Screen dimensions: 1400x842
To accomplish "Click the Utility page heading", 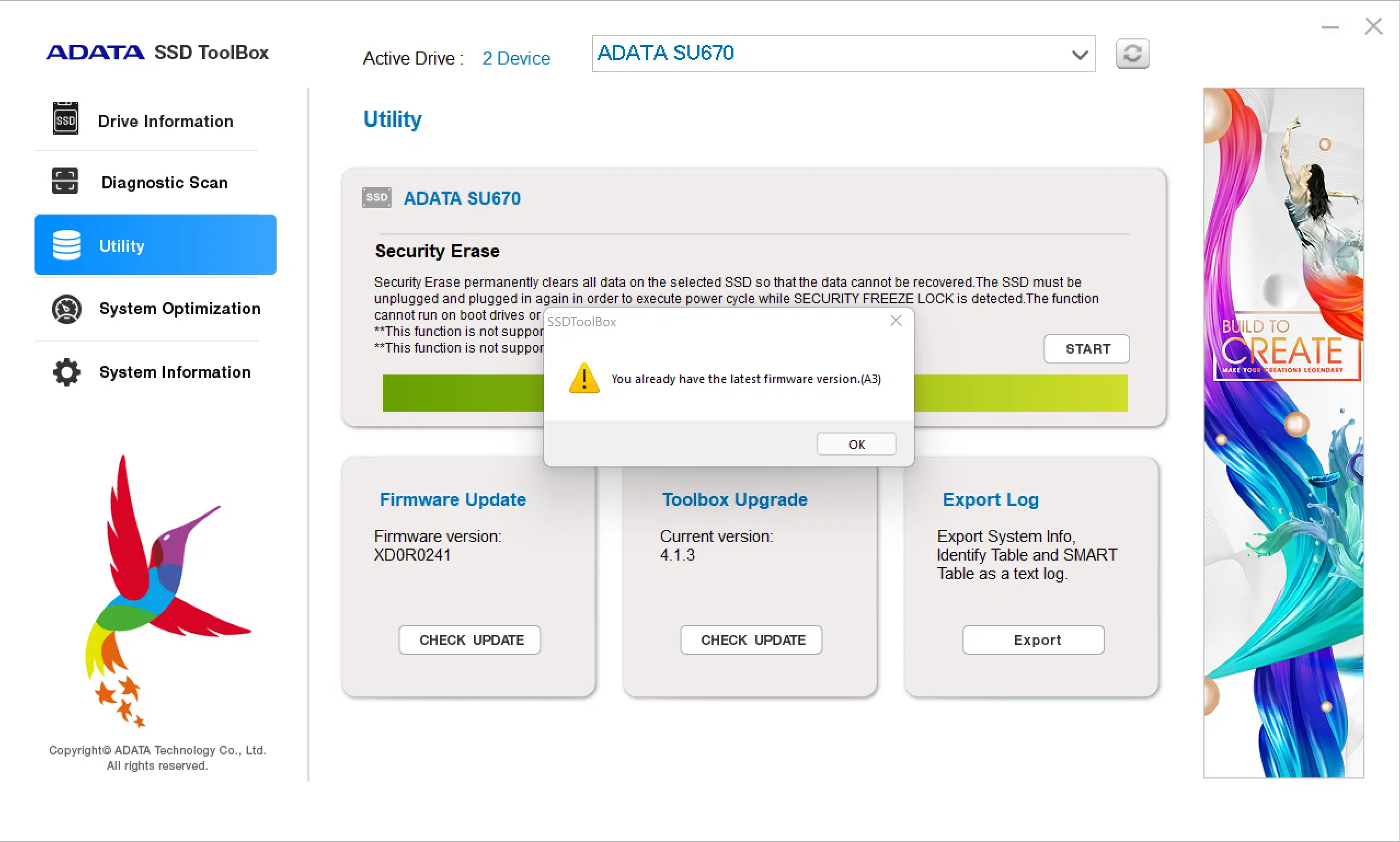I will pyautogui.click(x=393, y=119).
